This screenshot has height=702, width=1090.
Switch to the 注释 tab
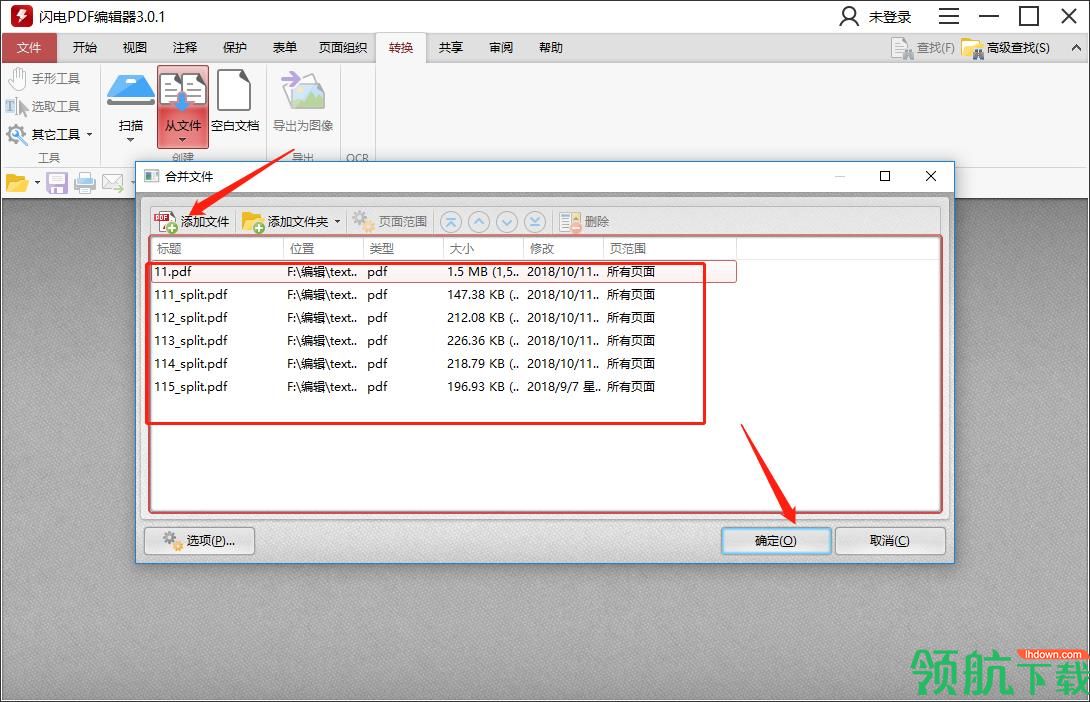185,48
